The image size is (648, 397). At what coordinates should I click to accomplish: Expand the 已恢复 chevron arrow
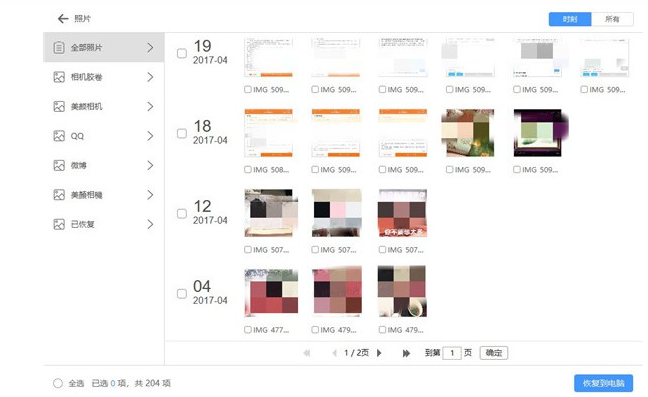pos(150,224)
